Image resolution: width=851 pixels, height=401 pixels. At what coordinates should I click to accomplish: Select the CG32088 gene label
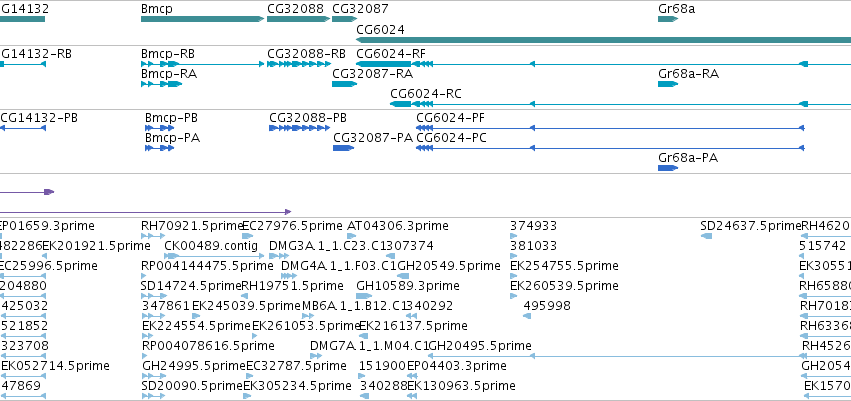point(295,9)
